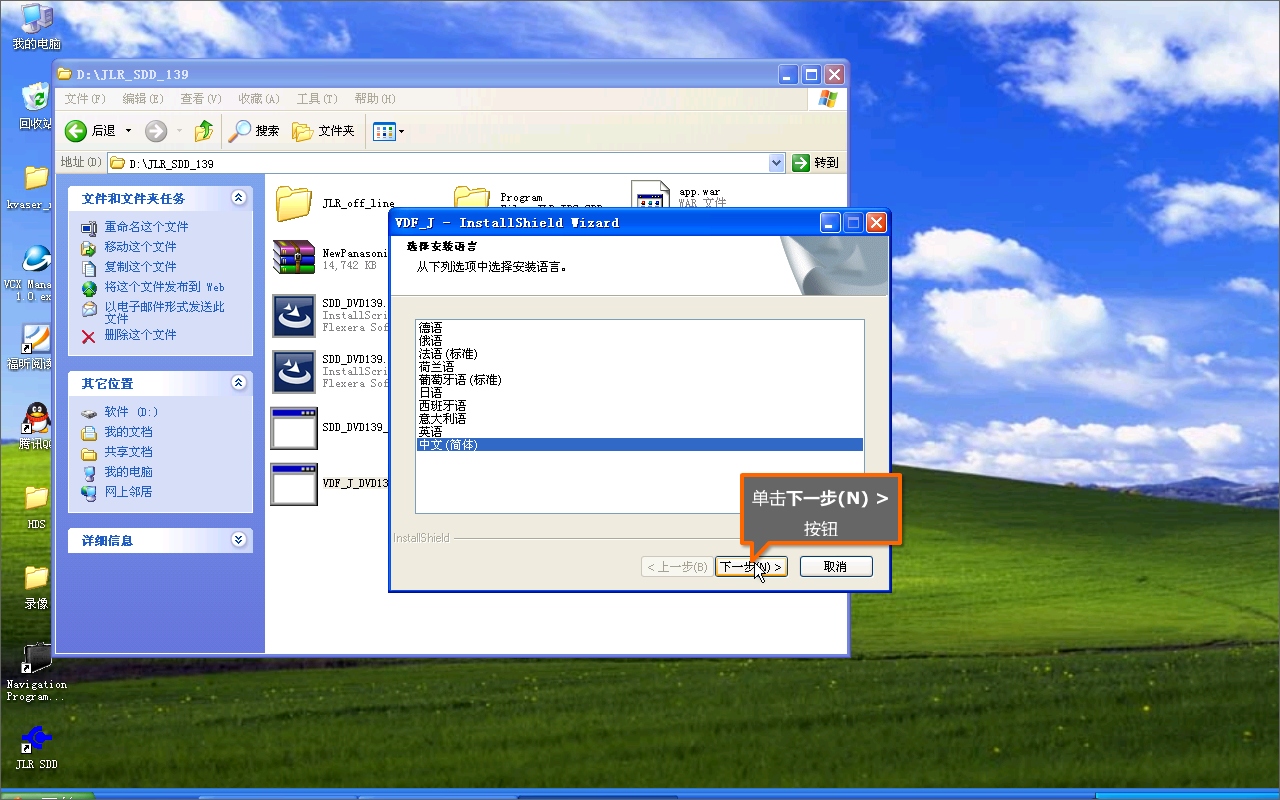Open the 查看(V) menu
The height and width of the screenshot is (800, 1280).
(201, 99)
